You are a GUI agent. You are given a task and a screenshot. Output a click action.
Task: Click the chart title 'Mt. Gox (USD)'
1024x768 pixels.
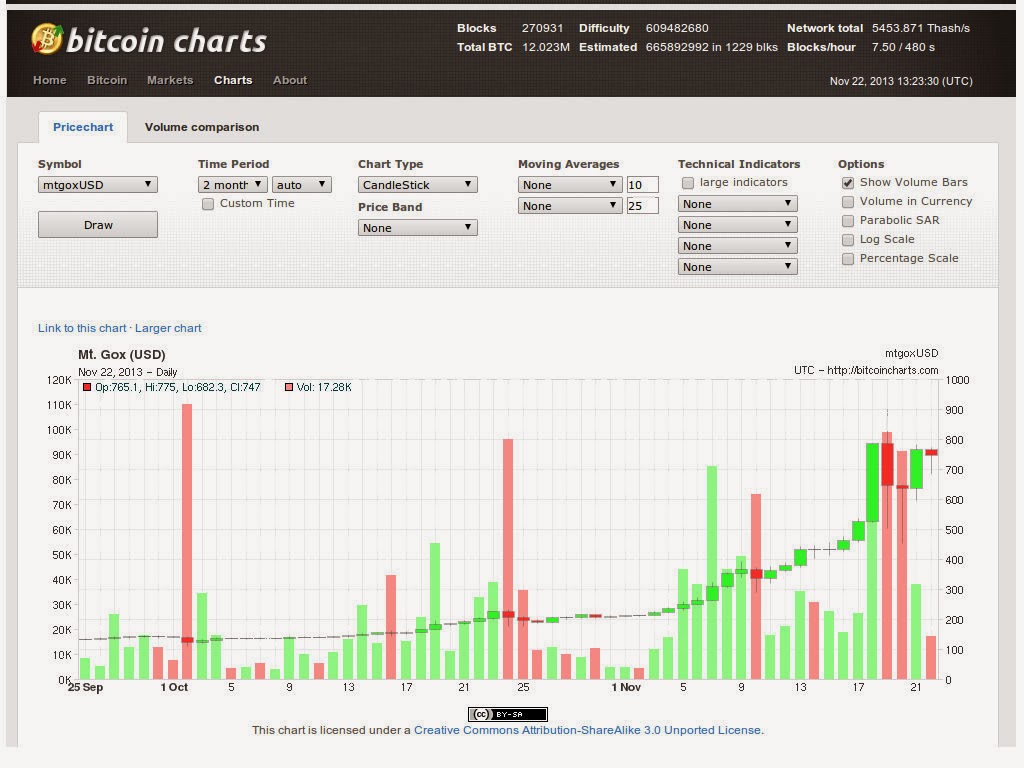pos(121,355)
